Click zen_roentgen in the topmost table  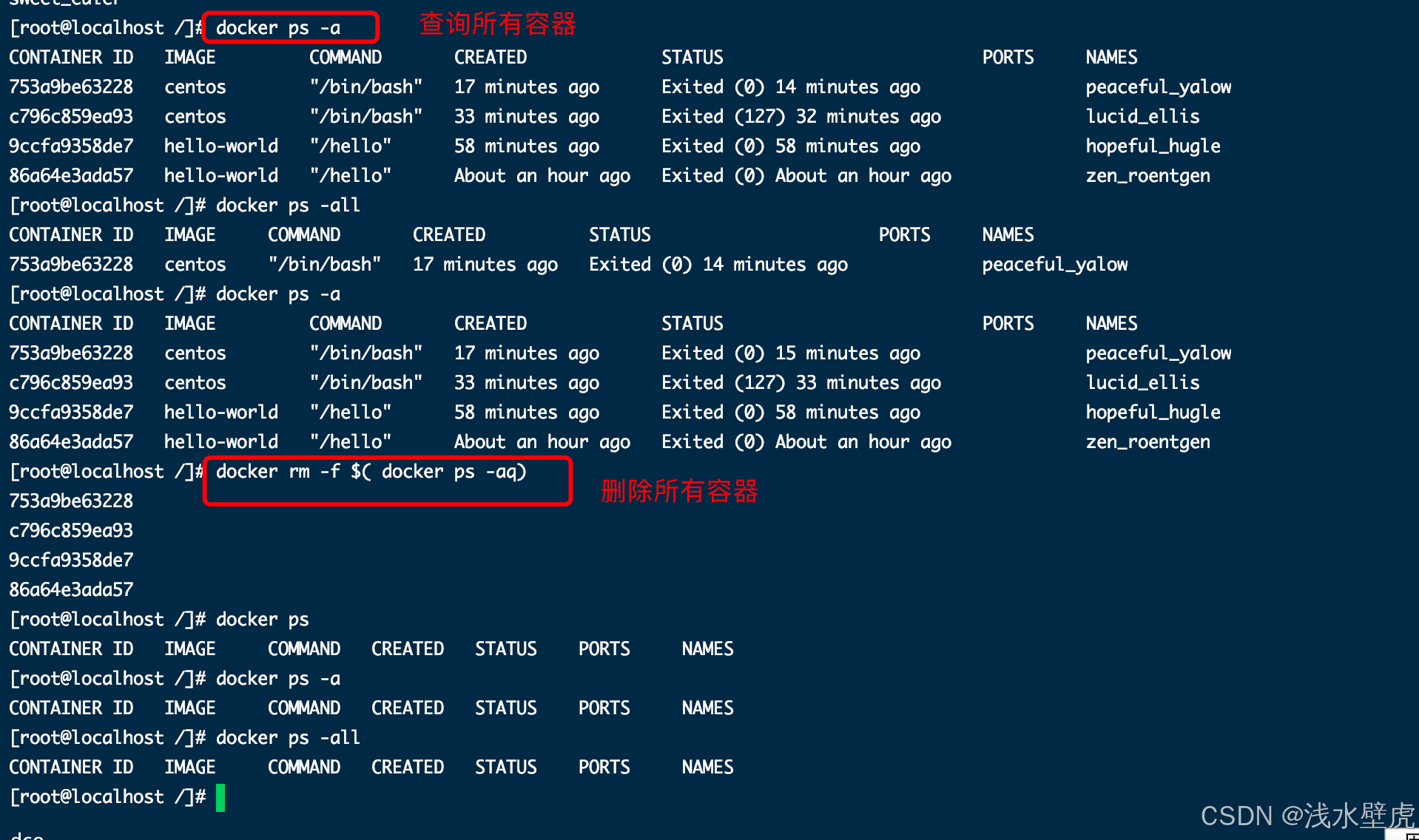[1147, 176]
